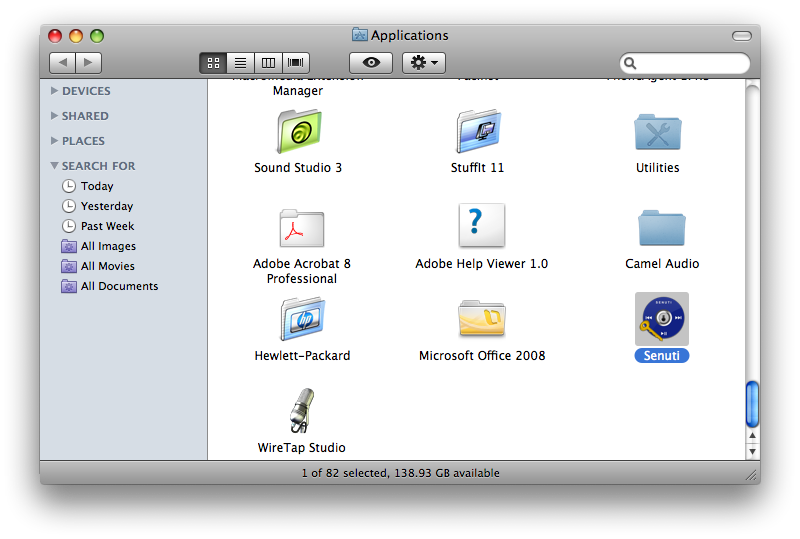800x539 pixels.
Task: Launch the WireTap Studio microphone icon
Action: pyautogui.click(x=301, y=411)
